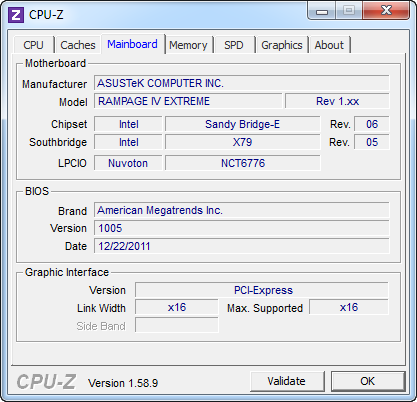
Task: Click the Version 1.58.9 label
Action: [123, 383]
